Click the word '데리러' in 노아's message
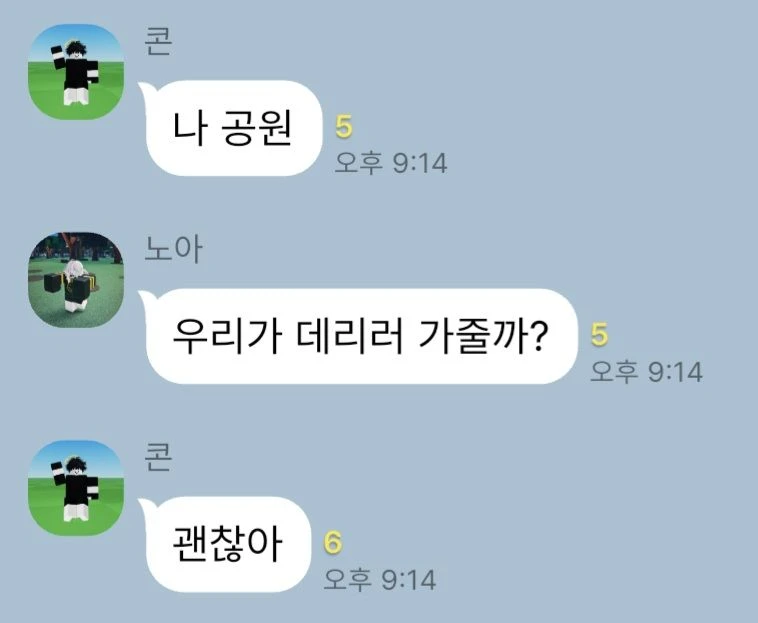Screen dimensions: 758x623 point(350,337)
